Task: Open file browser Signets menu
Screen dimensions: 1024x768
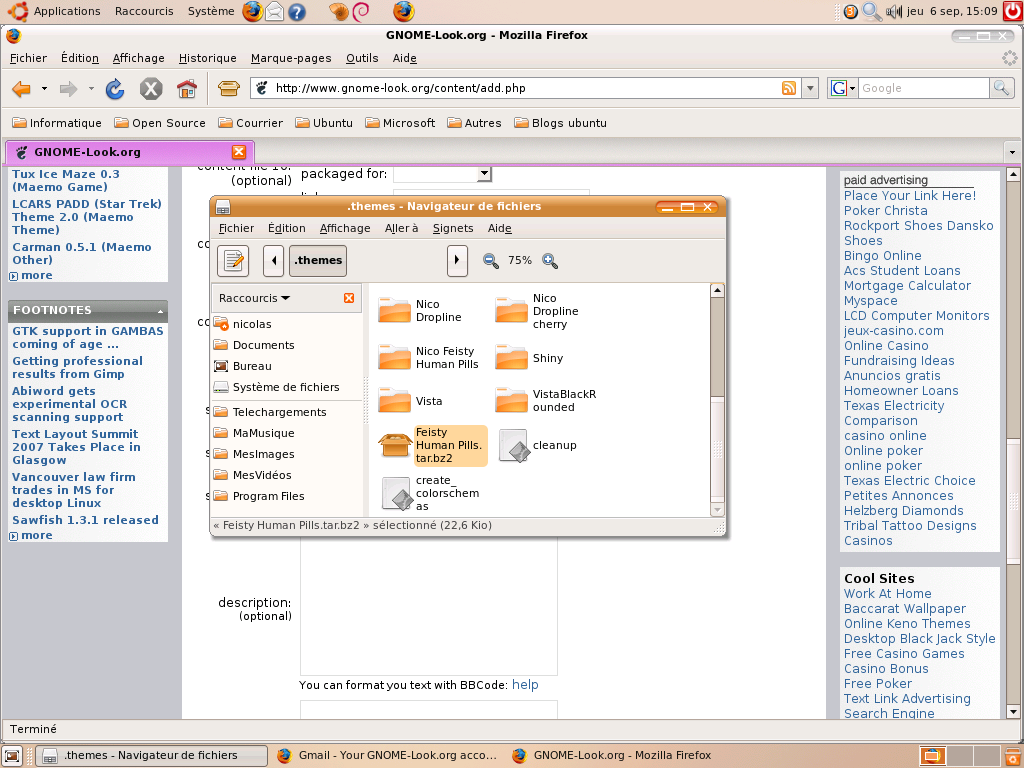Action: [453, 228]
